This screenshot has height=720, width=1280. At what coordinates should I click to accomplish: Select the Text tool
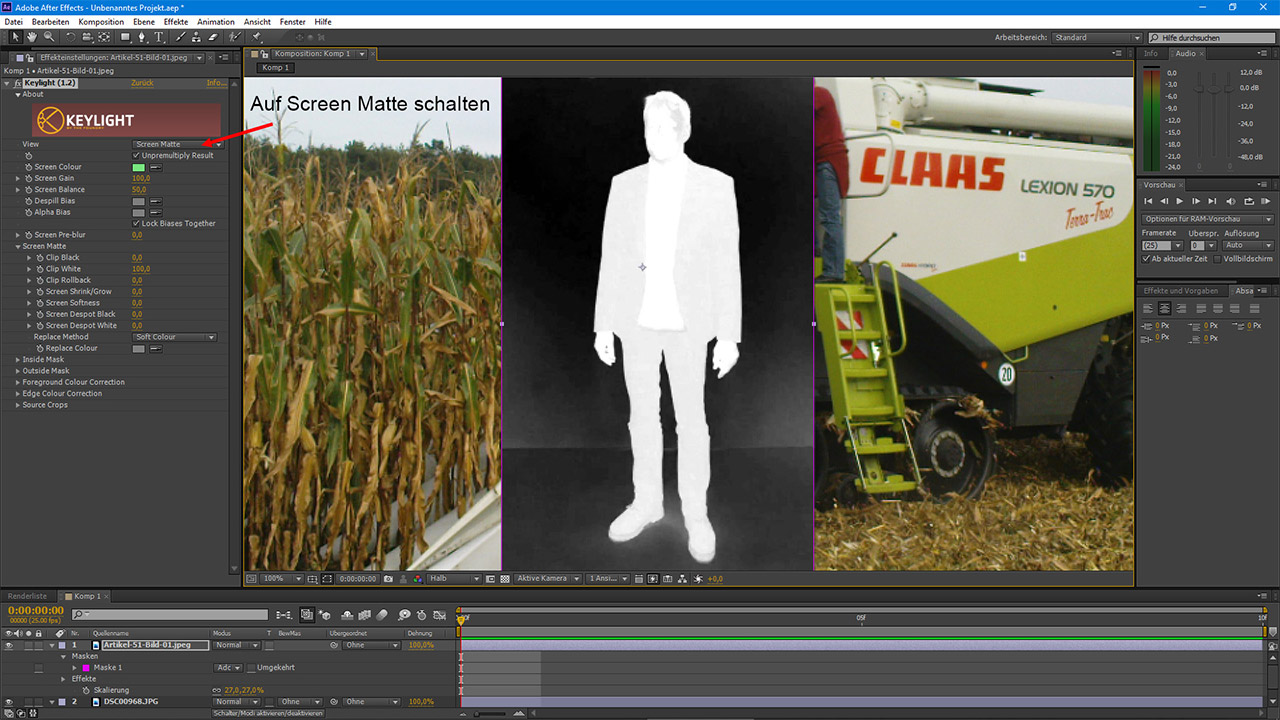tap(160, 36)
